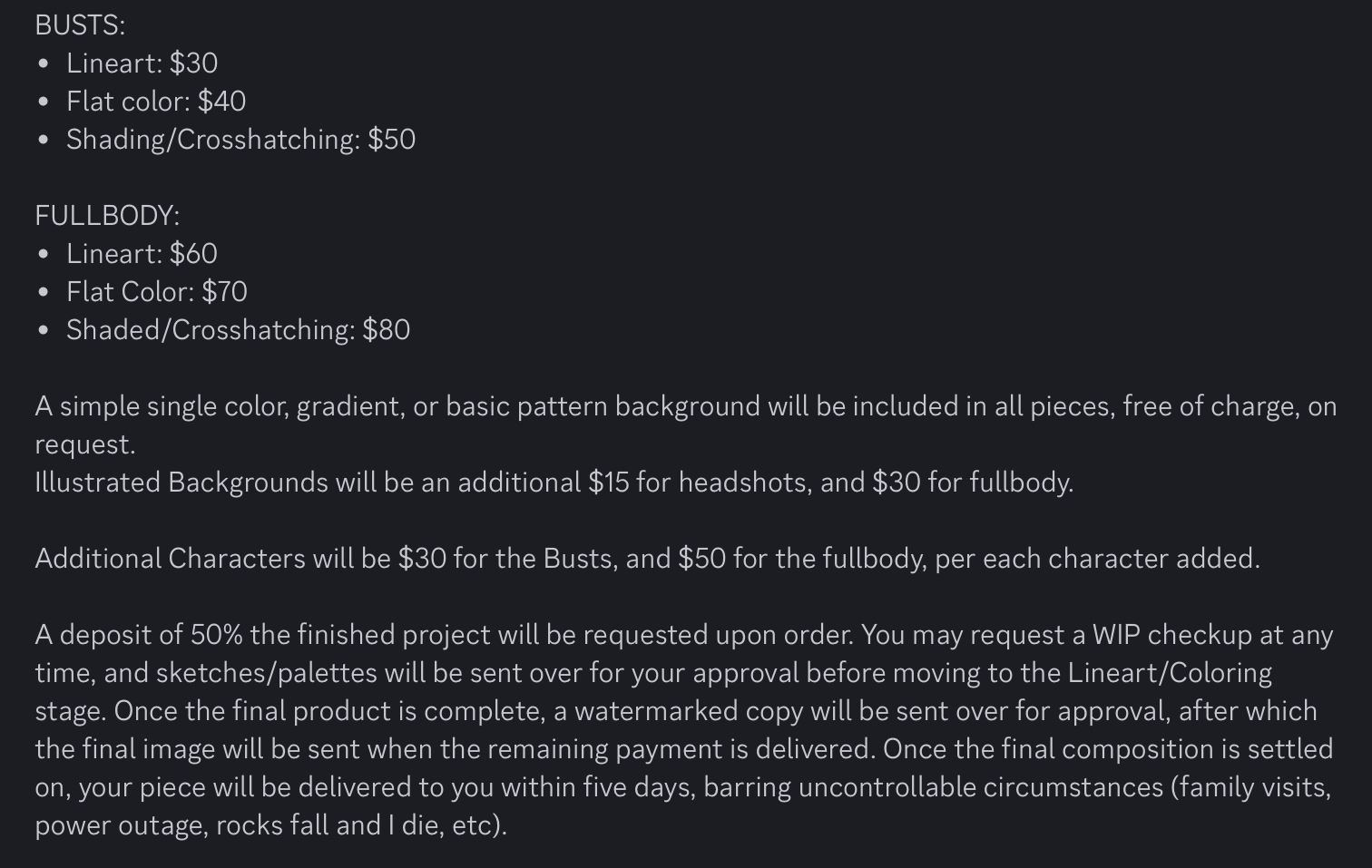Click the "$50" price for additional fullbody characters

coord(701,559)
